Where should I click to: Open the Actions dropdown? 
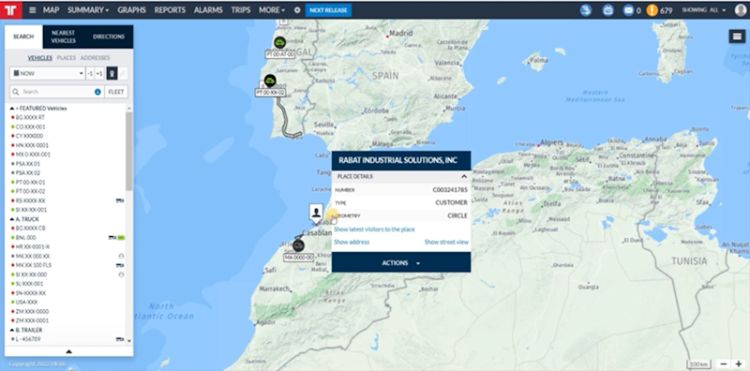point(401,262)
